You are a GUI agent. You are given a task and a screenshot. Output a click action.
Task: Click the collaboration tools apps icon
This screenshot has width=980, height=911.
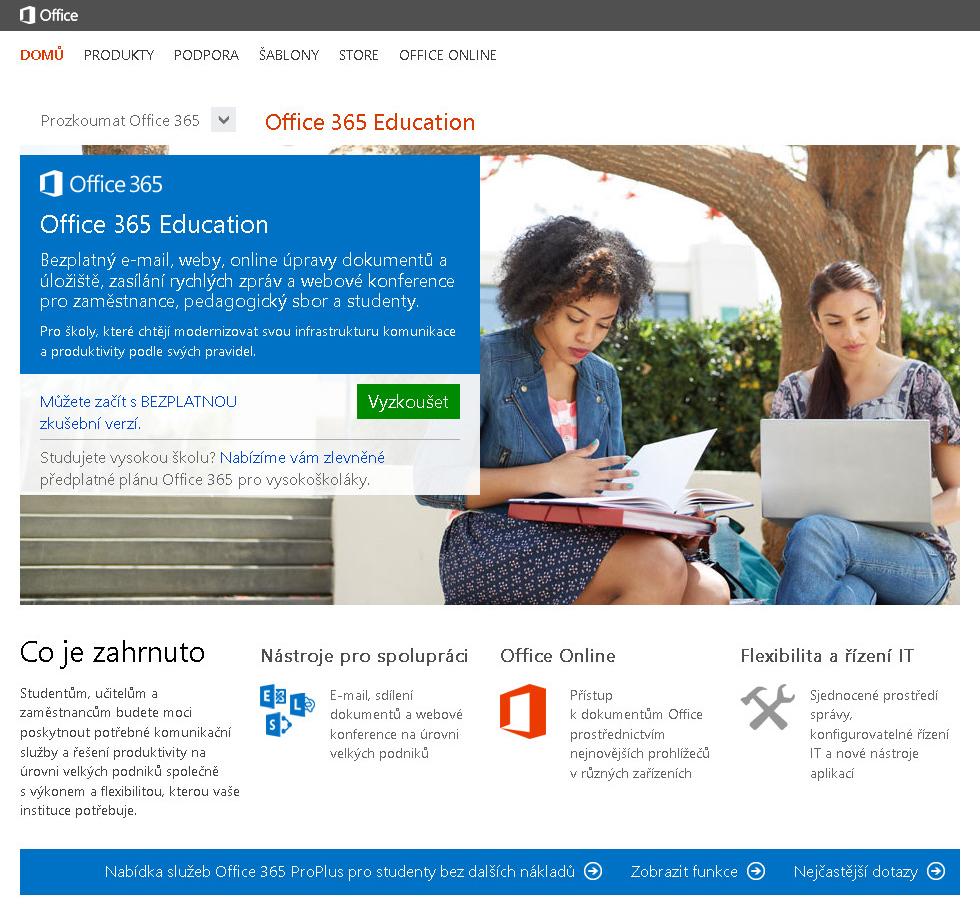point(287,710)
